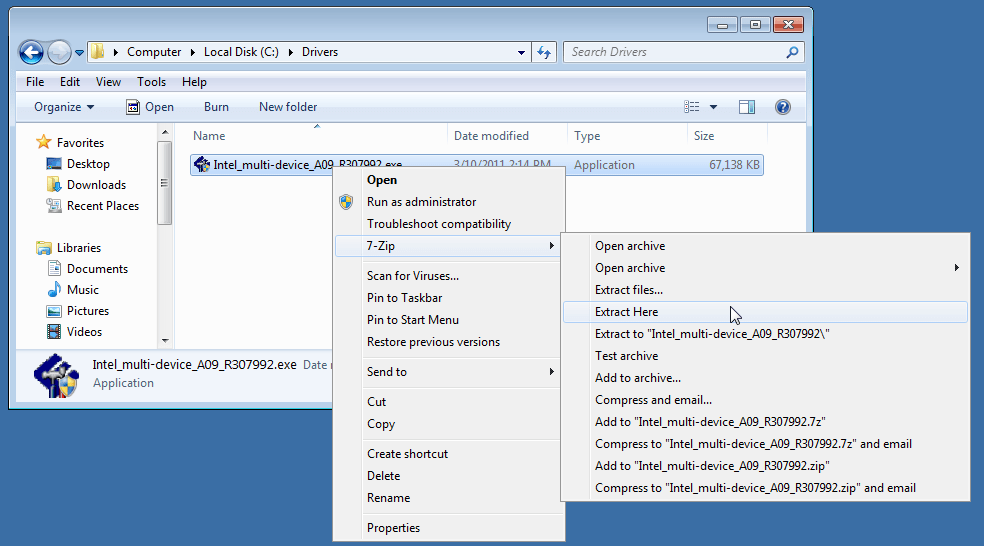Toggle the preview pane icon
The width and height of the screenshot is (984, 546).
click(747, 107)
